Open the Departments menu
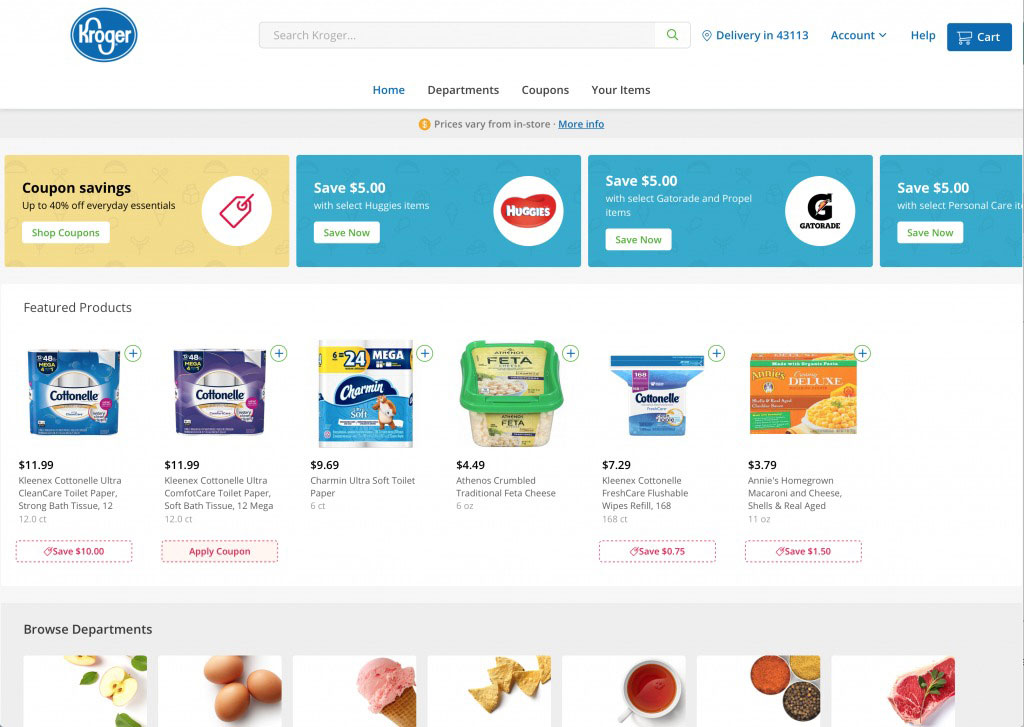 point(463,90)
